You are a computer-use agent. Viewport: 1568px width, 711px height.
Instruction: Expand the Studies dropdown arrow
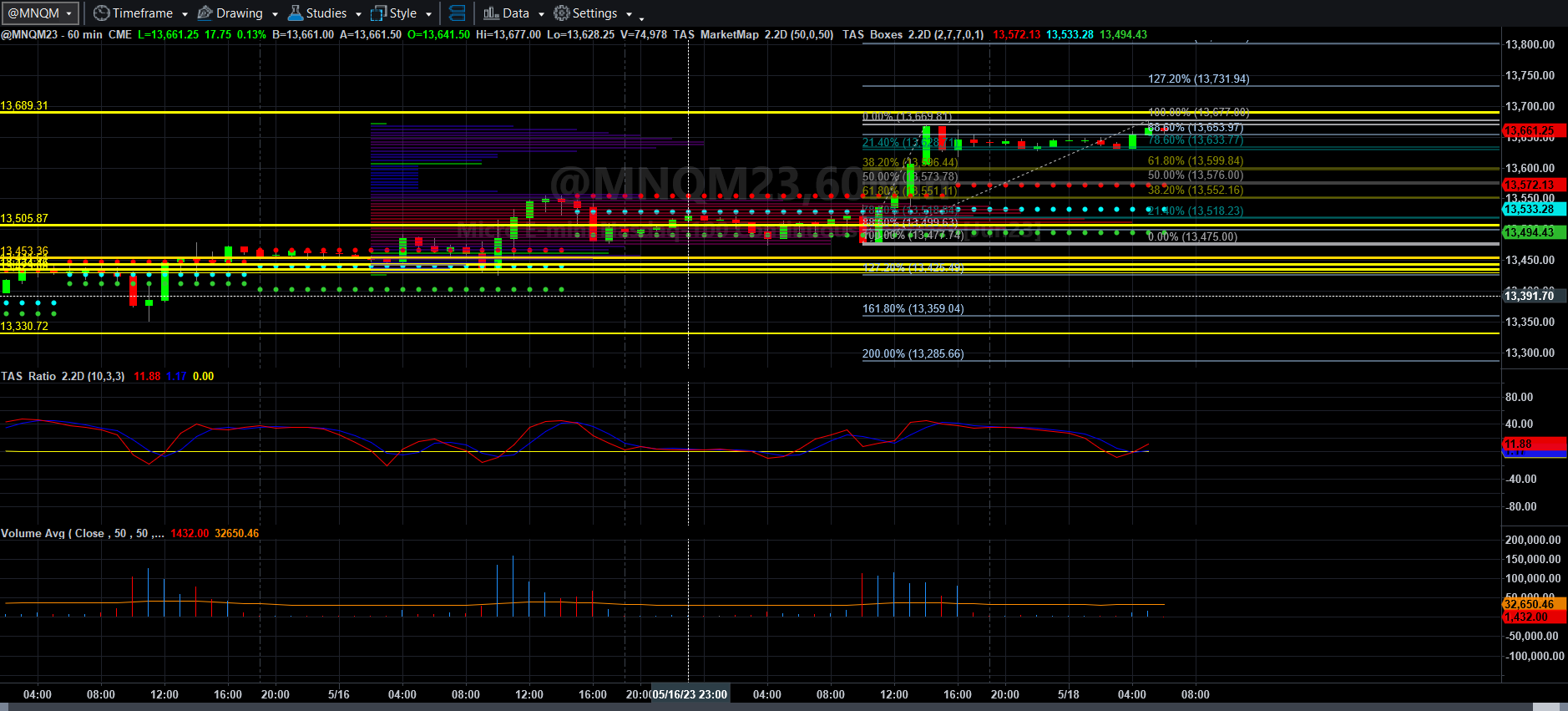coord(358,14)
